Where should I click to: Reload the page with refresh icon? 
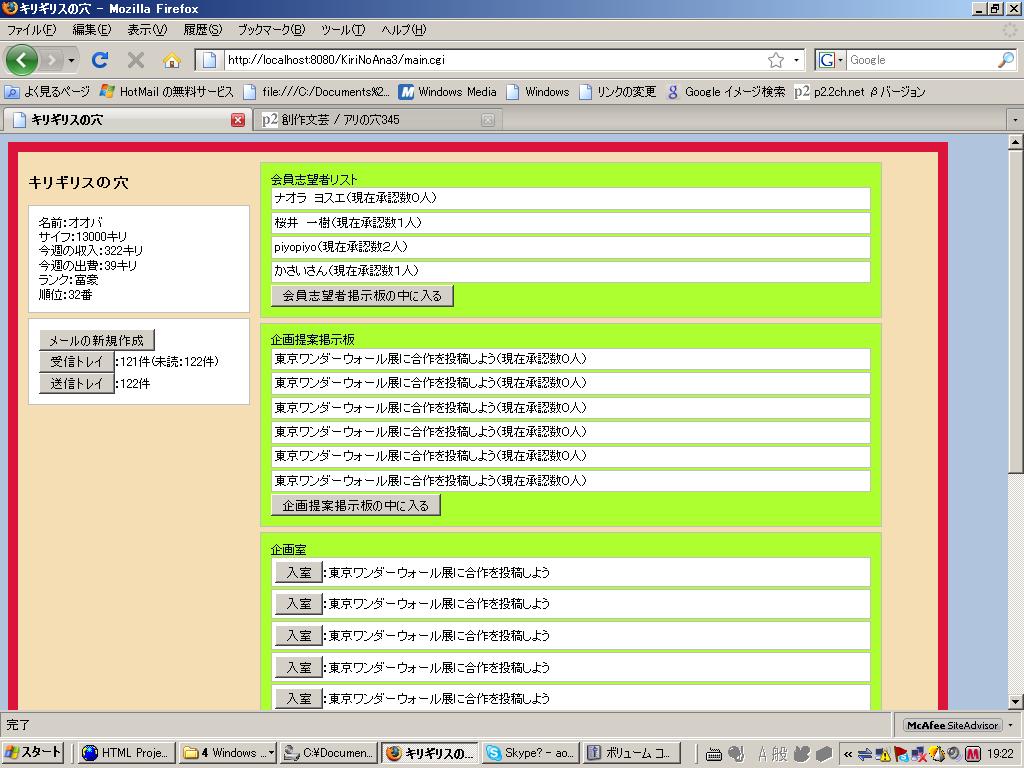(x=100, y=60)
